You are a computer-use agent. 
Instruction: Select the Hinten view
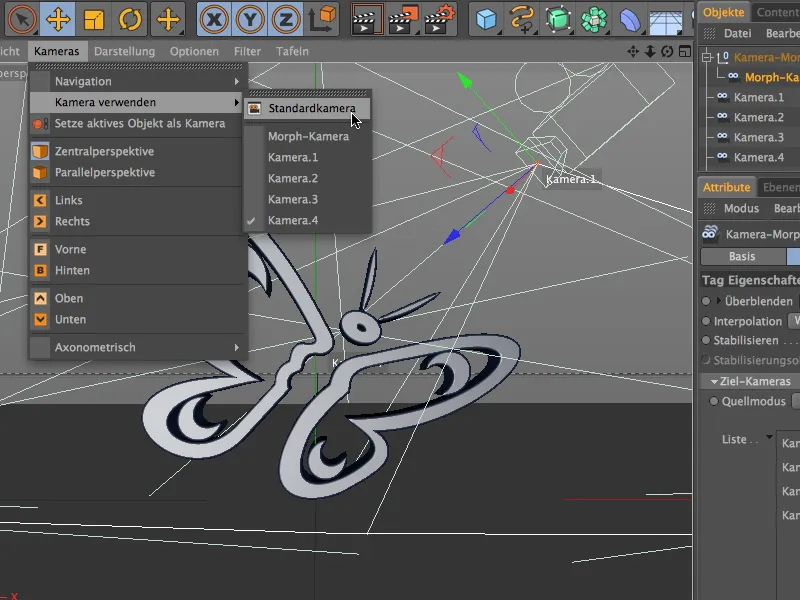pyautogui.click(x=138, y=270)
